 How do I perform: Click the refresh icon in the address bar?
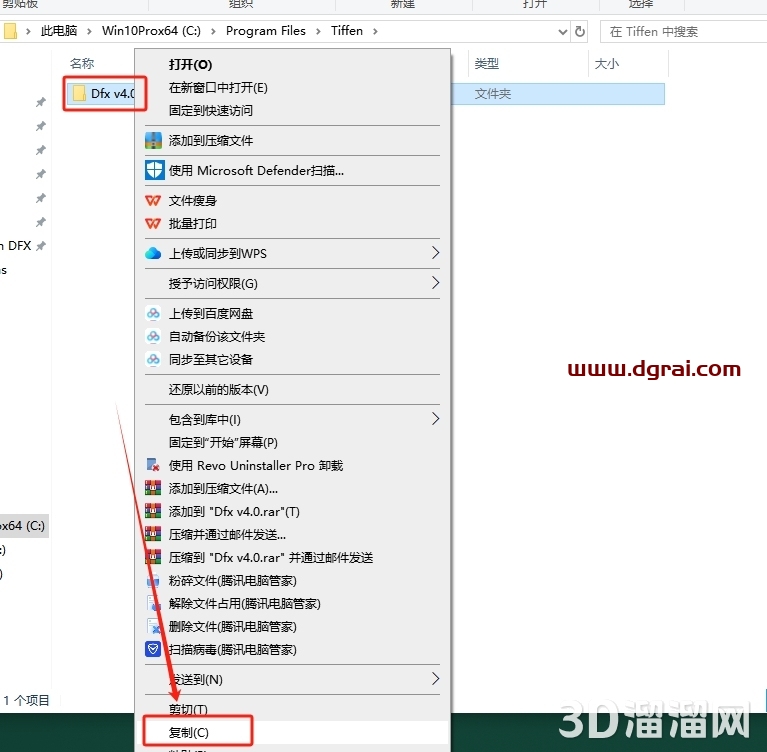(580, 31)
